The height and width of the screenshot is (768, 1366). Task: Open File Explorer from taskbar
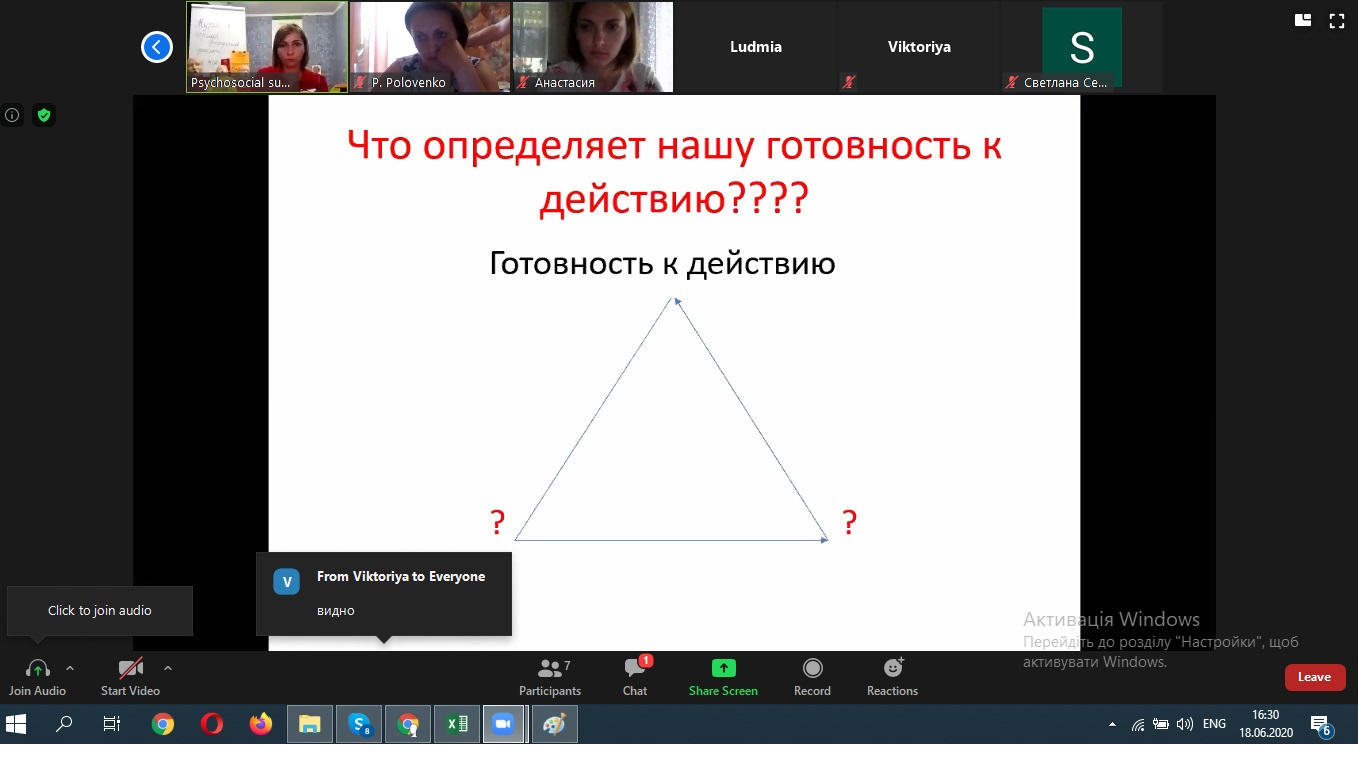tap(309, 724)
